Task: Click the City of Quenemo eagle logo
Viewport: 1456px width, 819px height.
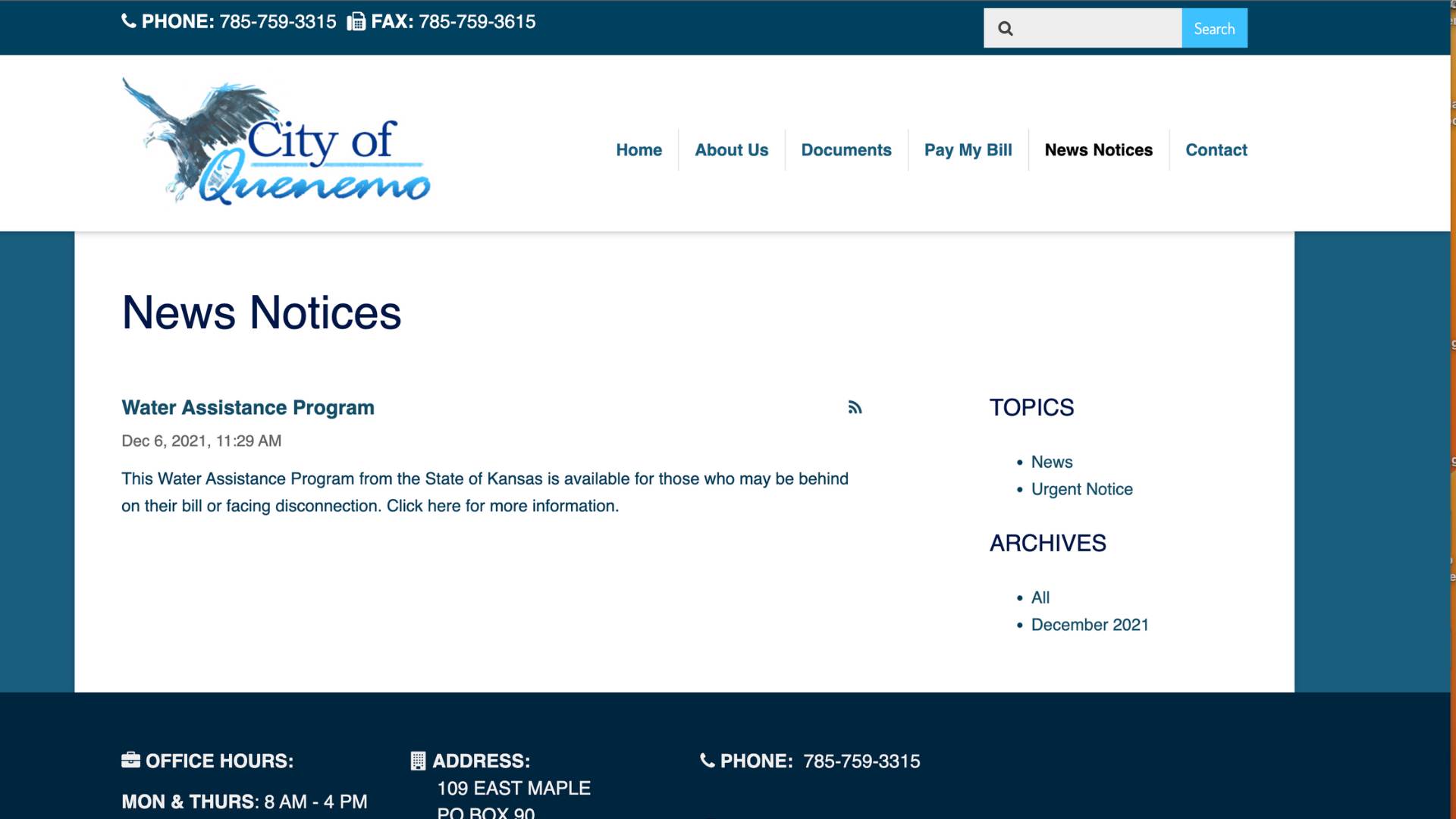Action: (x=276, y=143)
